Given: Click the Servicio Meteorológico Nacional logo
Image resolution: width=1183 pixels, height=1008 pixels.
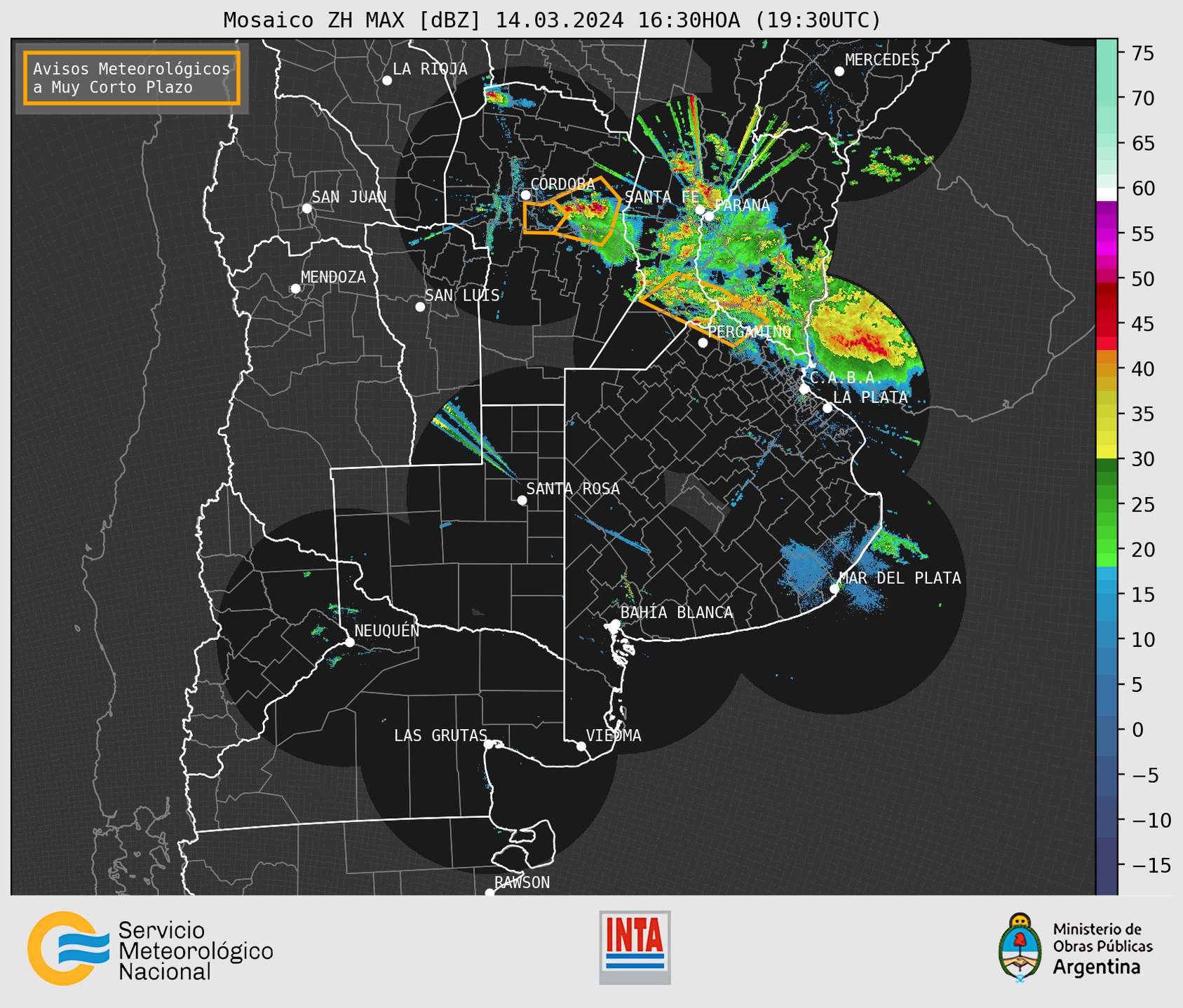Looking at the screenshot, I should click(x=150, y=948).
